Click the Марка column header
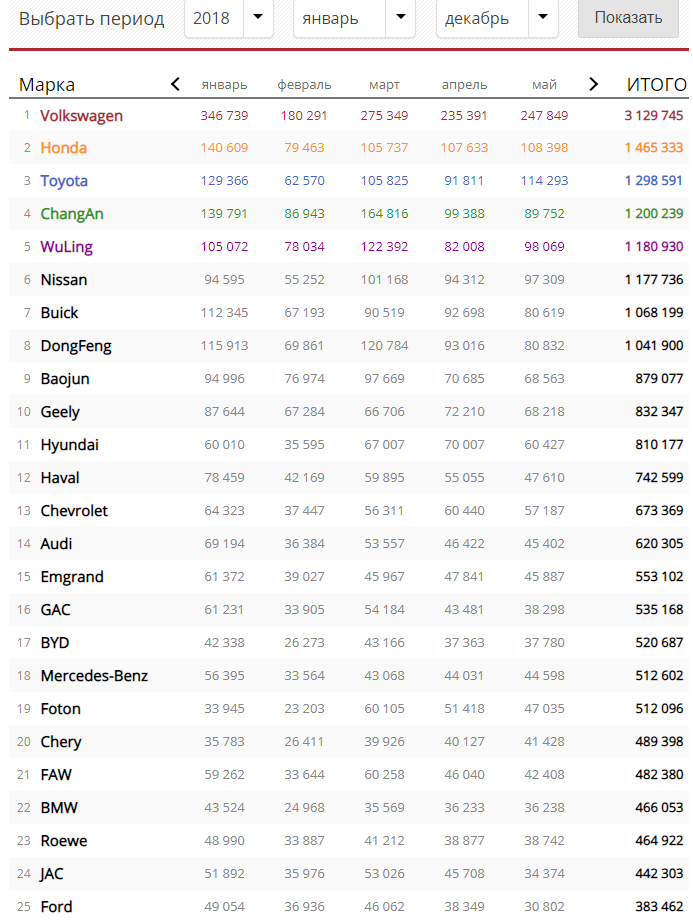The height and width of the screenshot is (923, 693). coord(47,85)
